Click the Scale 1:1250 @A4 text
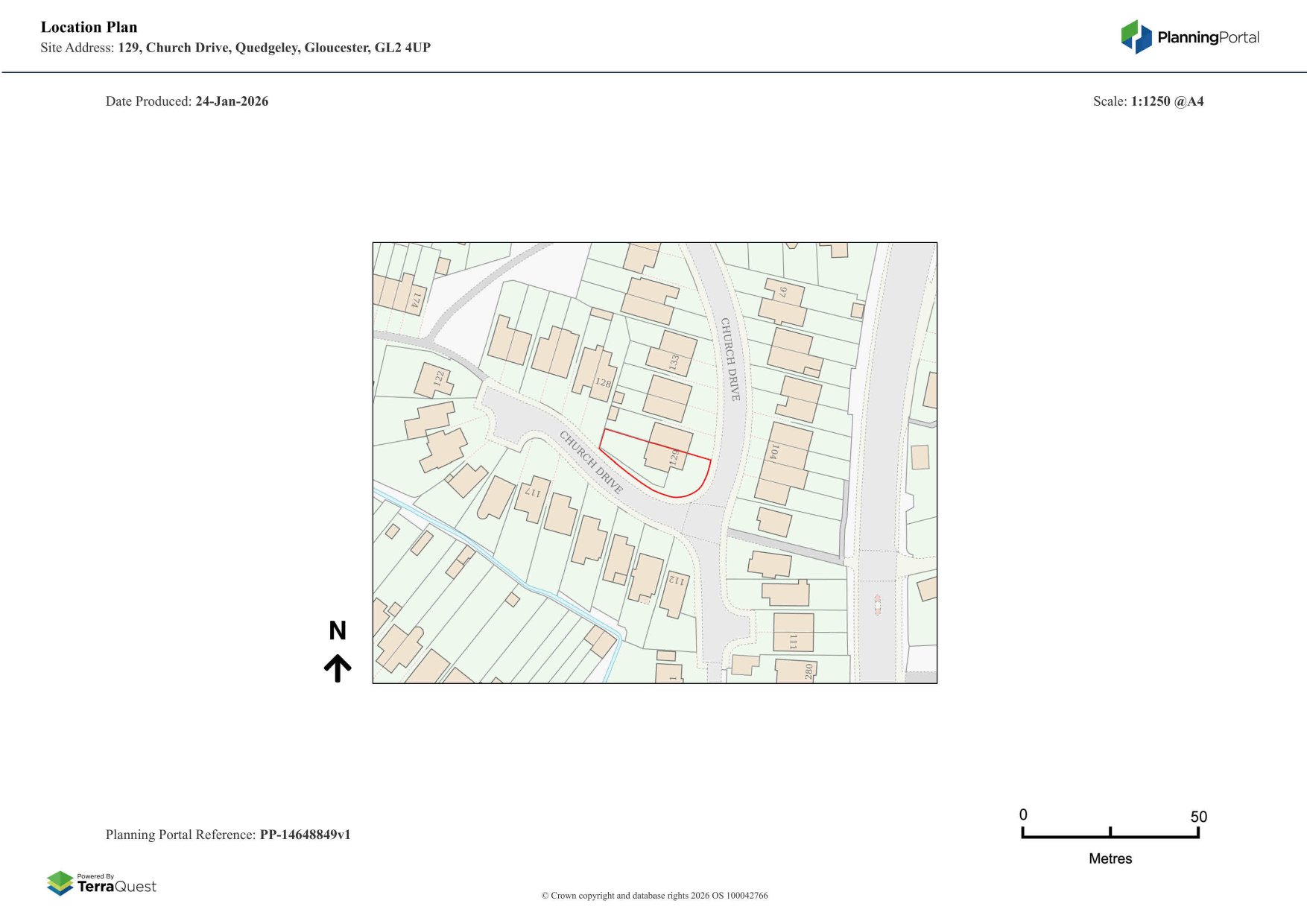 click(1148, 101)
